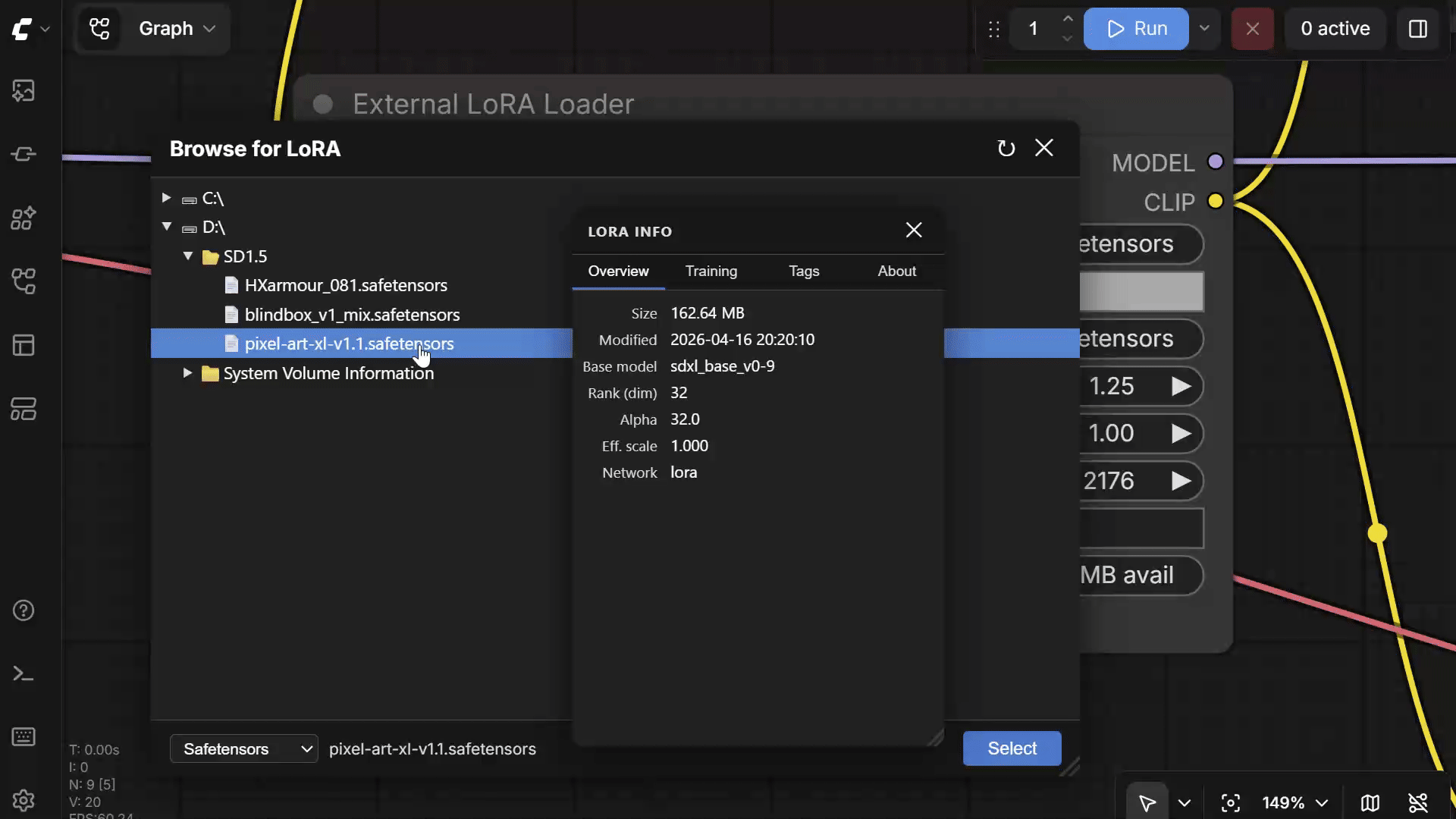
Task: Expand System Volume Information folder
Action: 187,373
